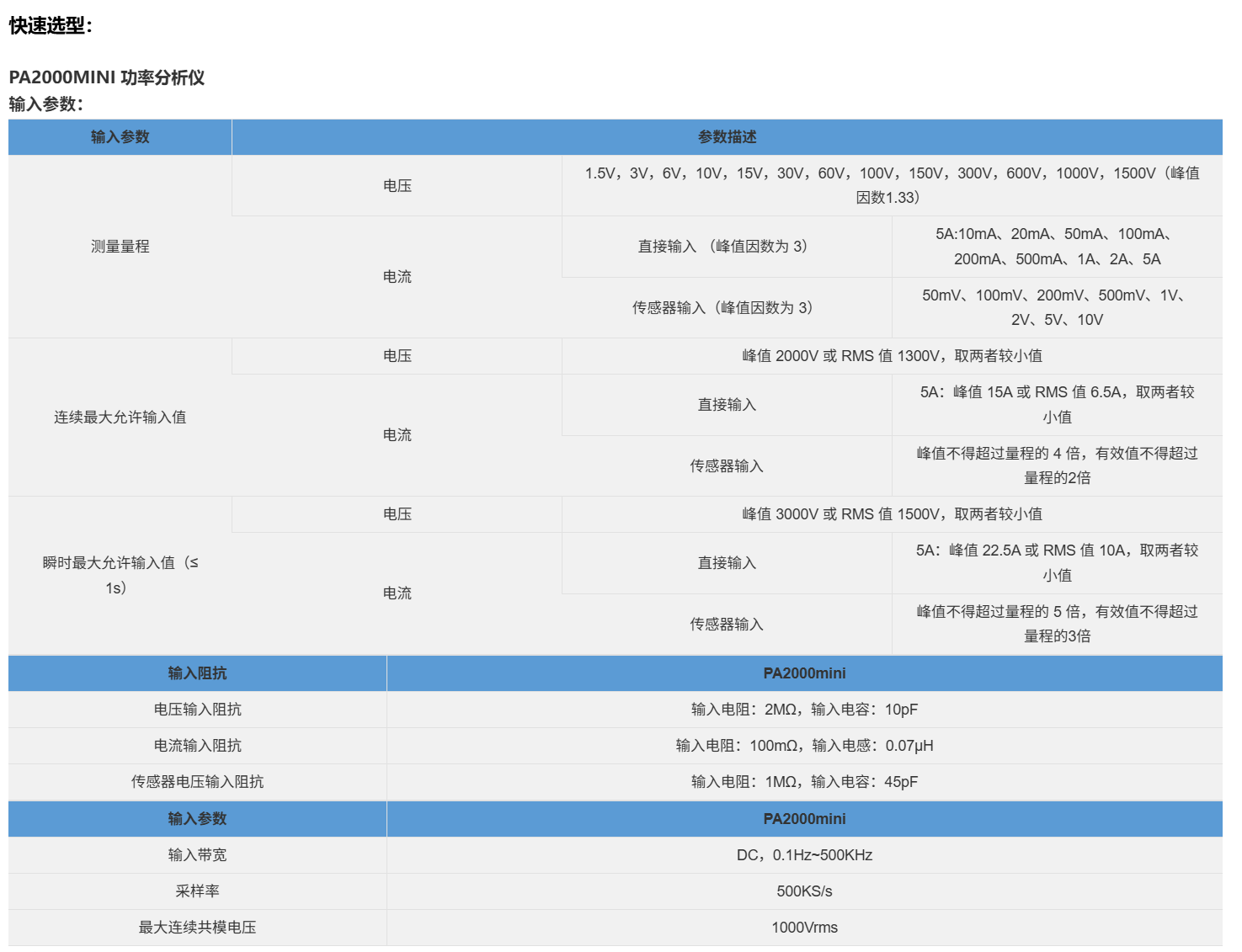Viewport: 1242px width, 952px height.
Task: Click the 50mV to 10V sensor range cell
Action: point(1057,307)
